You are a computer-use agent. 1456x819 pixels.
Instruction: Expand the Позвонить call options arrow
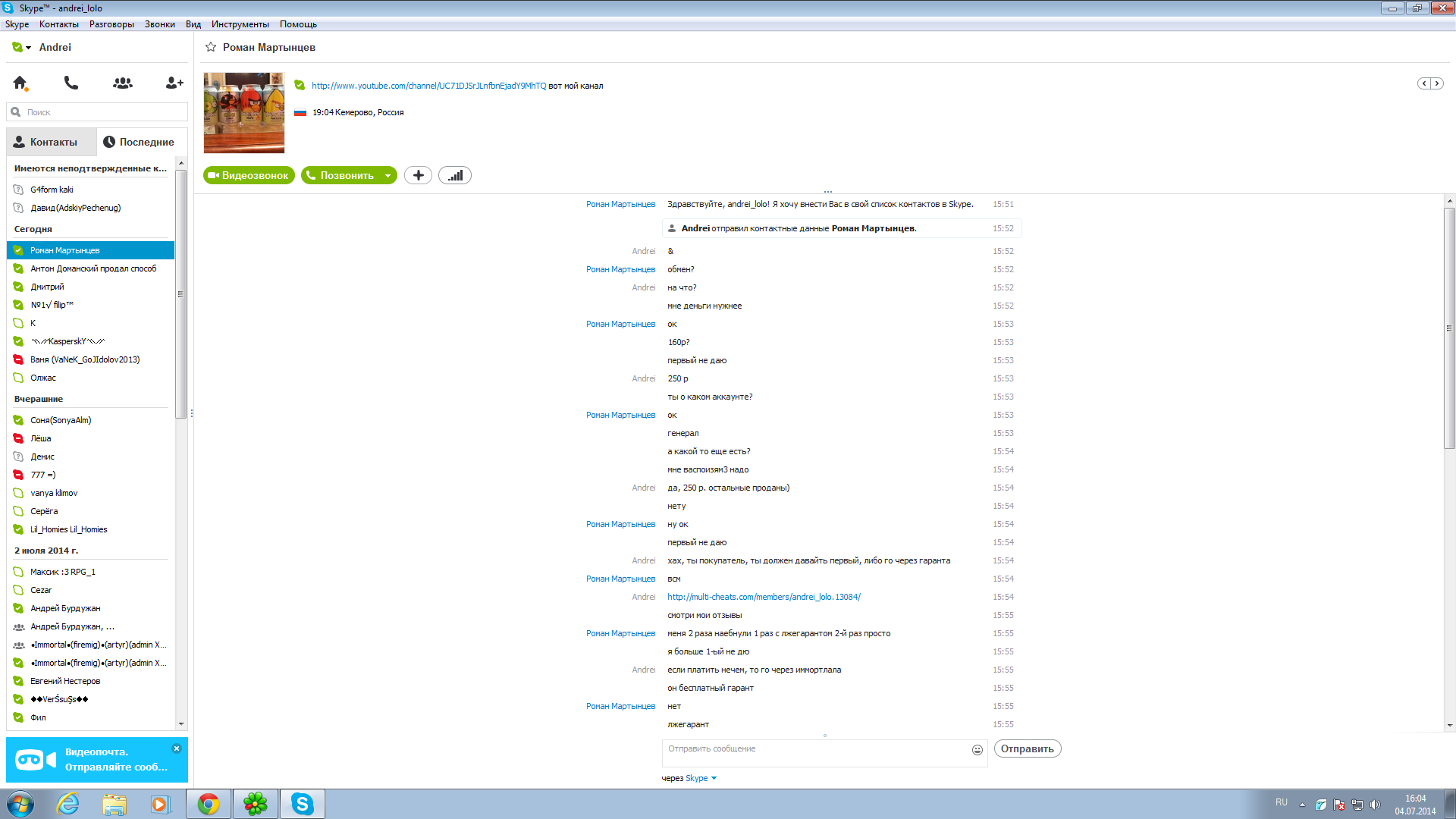pyautogui.click(x=388, y=176)
